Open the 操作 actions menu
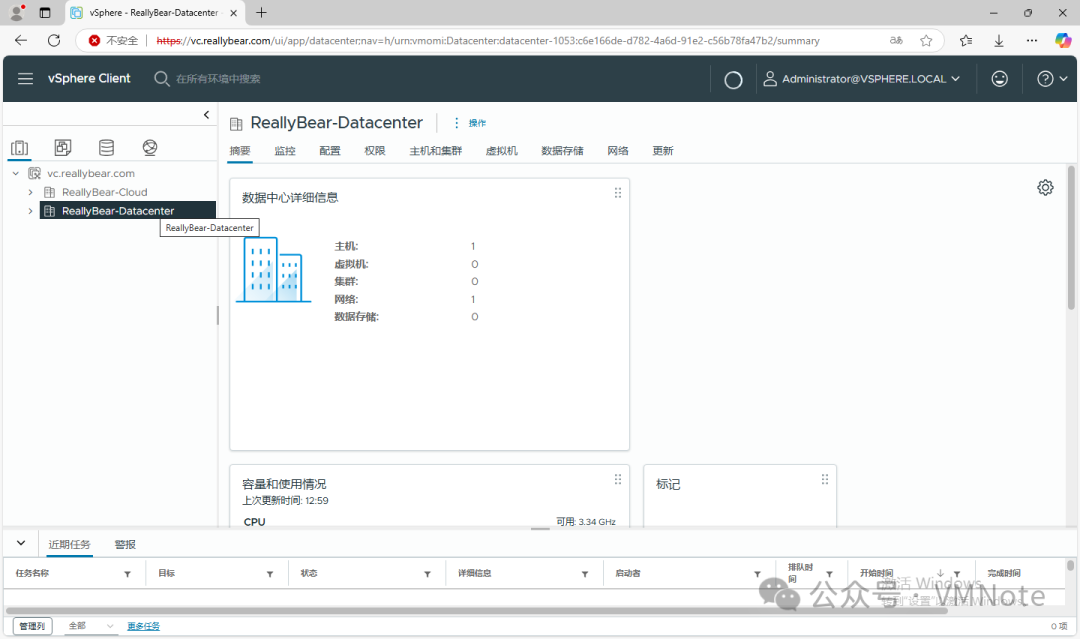The height and width of the screenshot is (639, 1080). coord(477,123)
